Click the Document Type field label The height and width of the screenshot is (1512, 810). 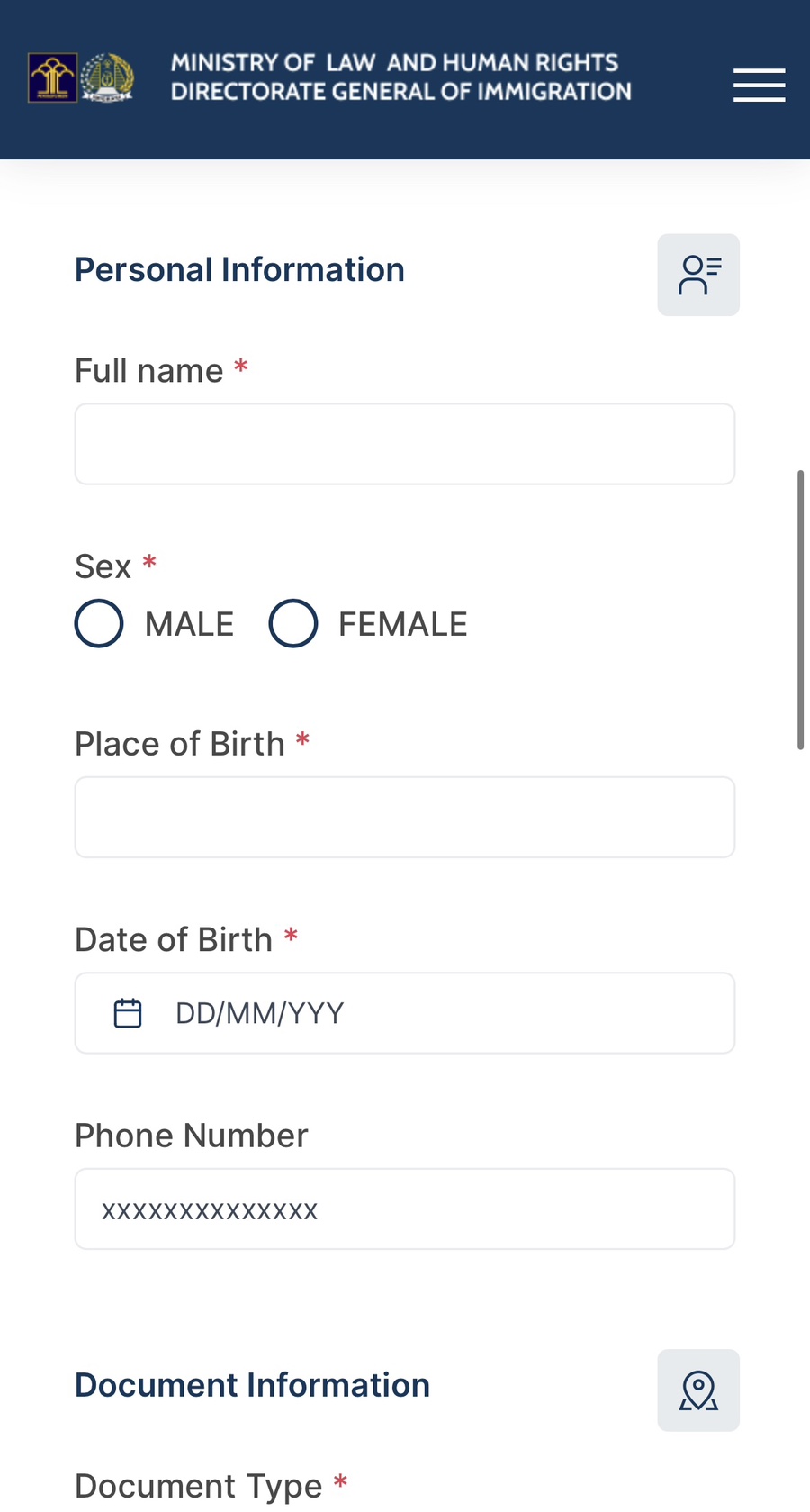pos(198,1485)
